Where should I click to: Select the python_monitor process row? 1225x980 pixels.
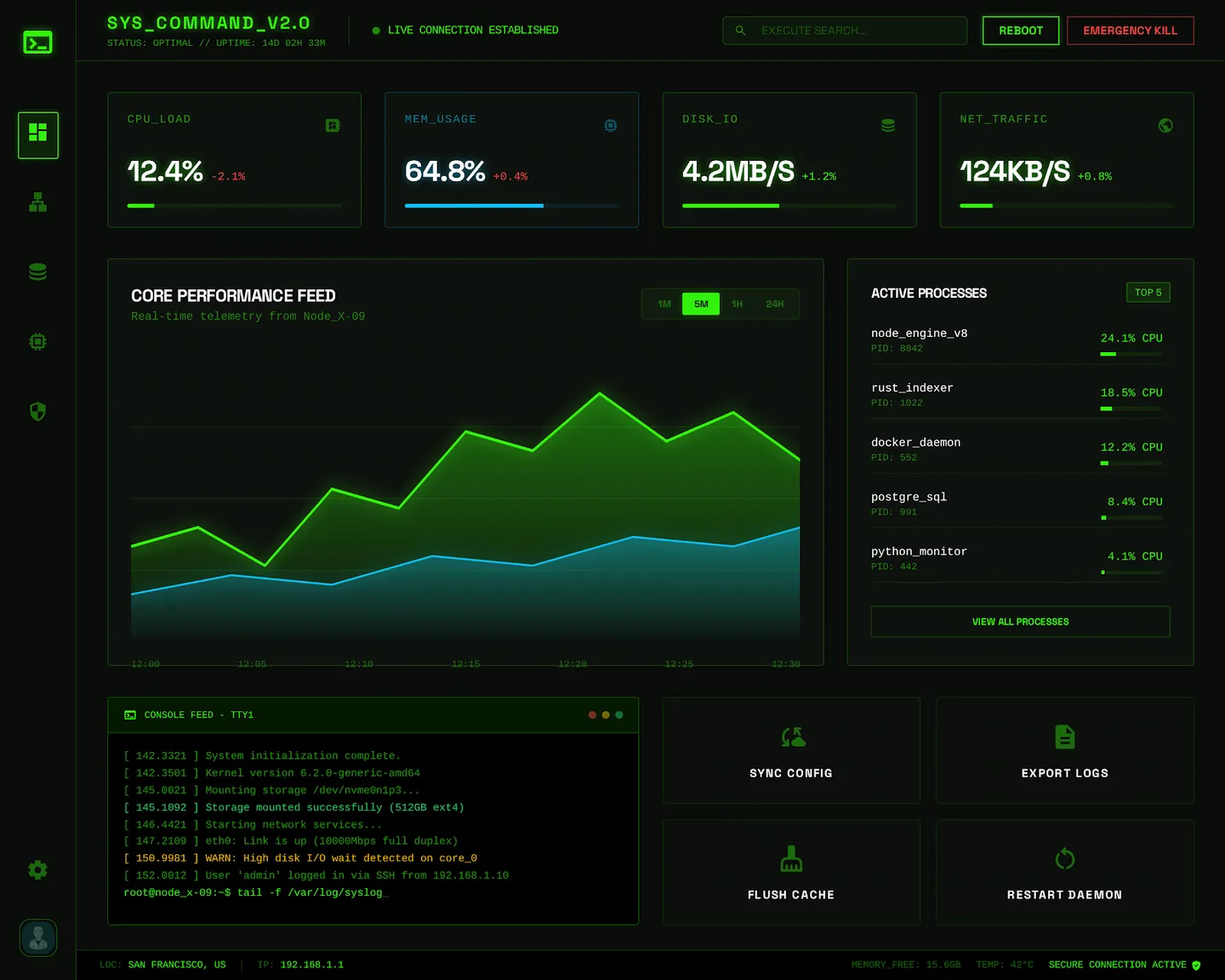tap(1017, 558)
